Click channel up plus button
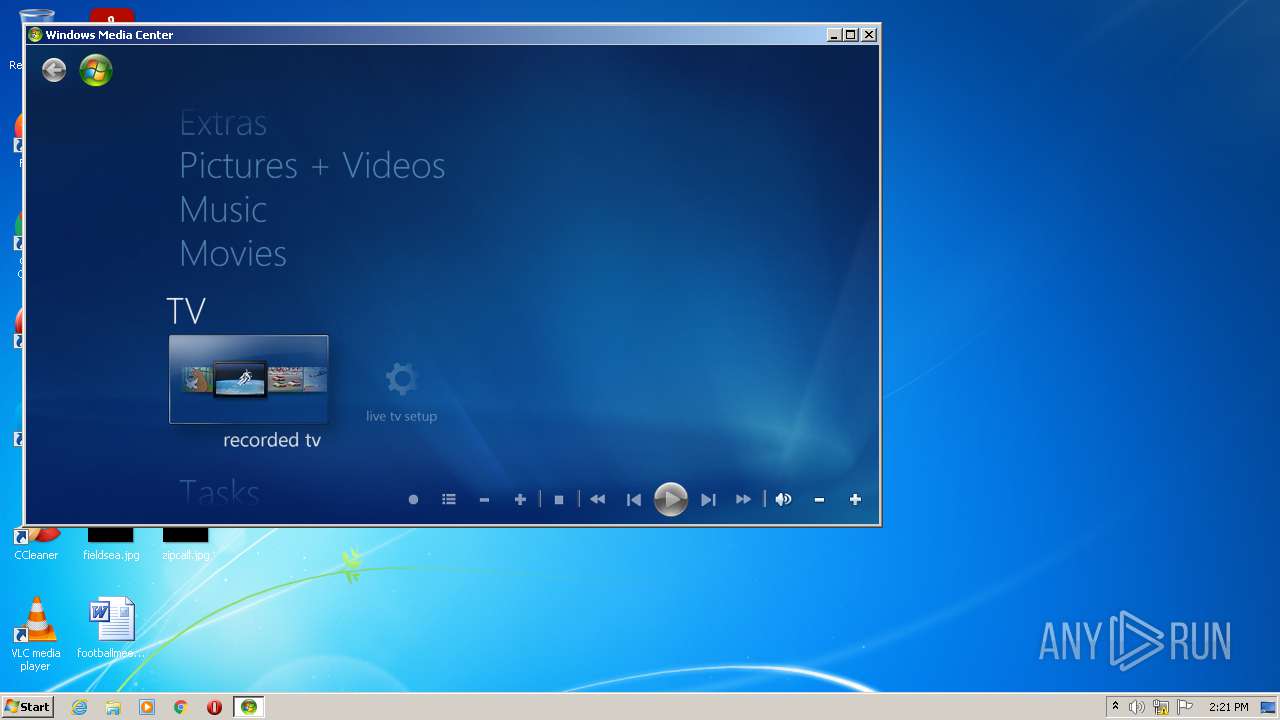The image size is (1280, 720). click(520, 500)
